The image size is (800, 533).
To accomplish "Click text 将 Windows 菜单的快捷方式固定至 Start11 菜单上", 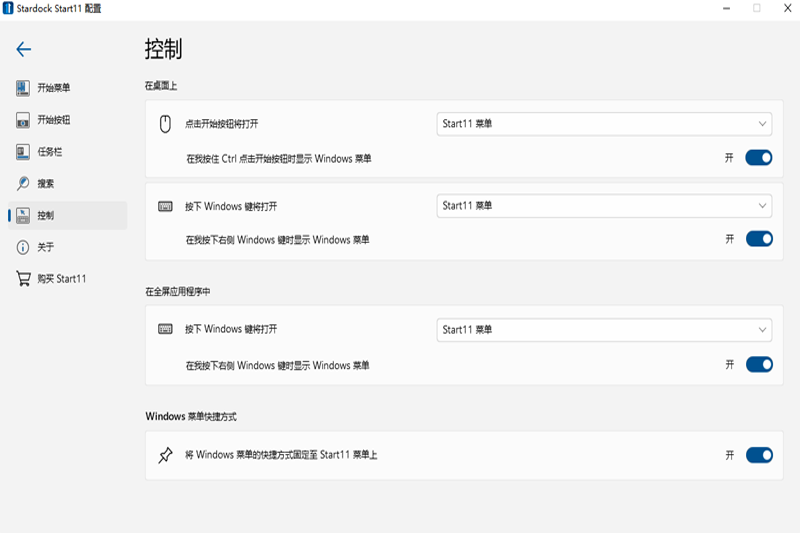I will [x=281, y=455].
